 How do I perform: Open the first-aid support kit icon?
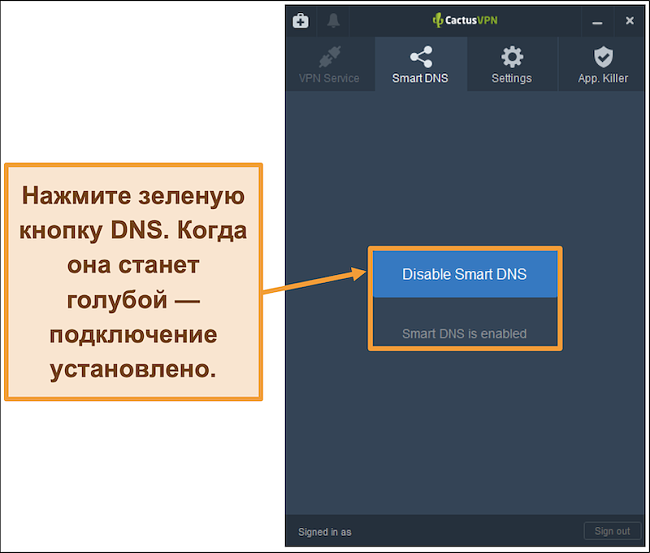coord(301,20)
